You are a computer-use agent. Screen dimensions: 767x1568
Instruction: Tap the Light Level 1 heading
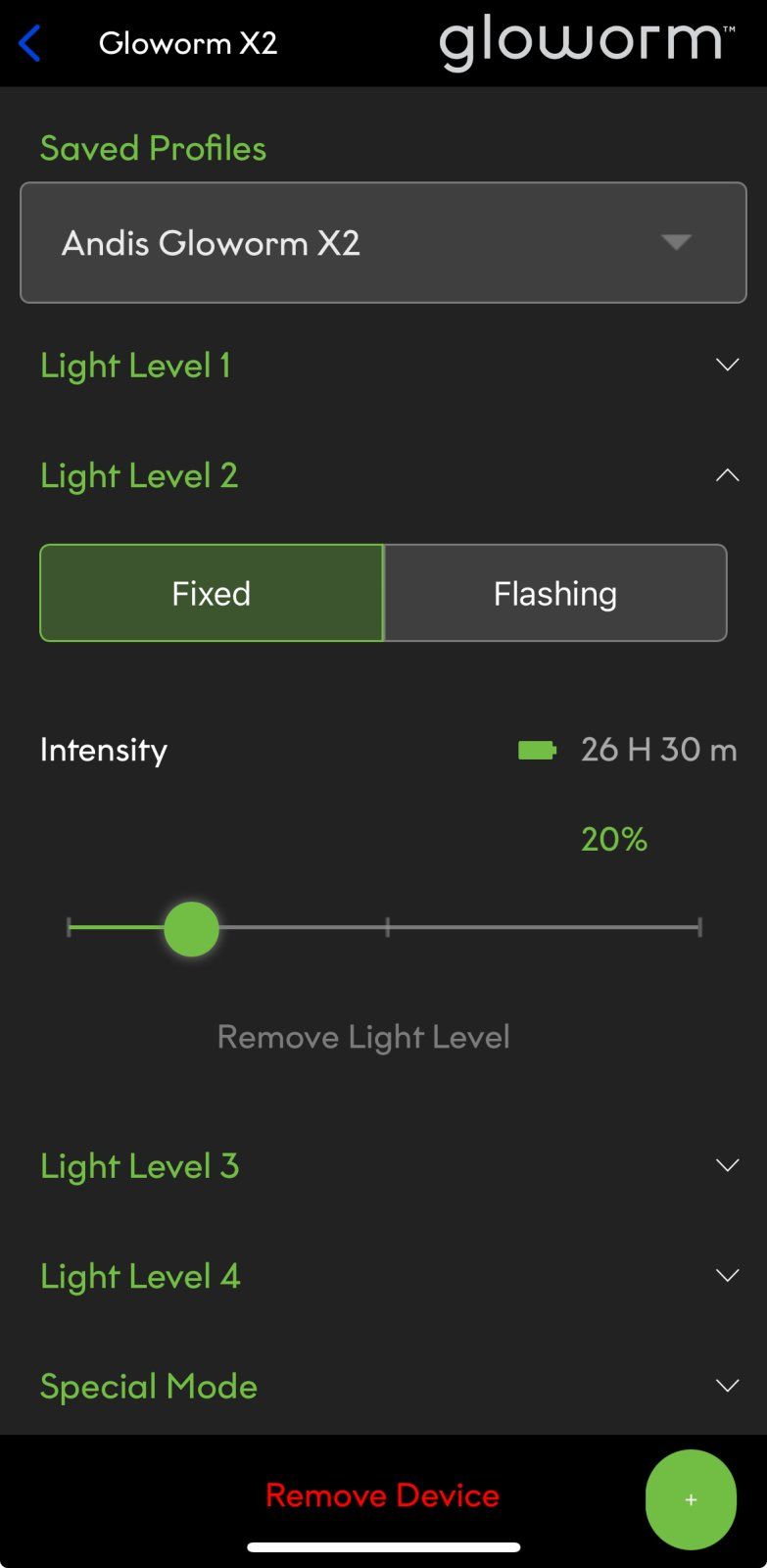click(x=135, y=366)
